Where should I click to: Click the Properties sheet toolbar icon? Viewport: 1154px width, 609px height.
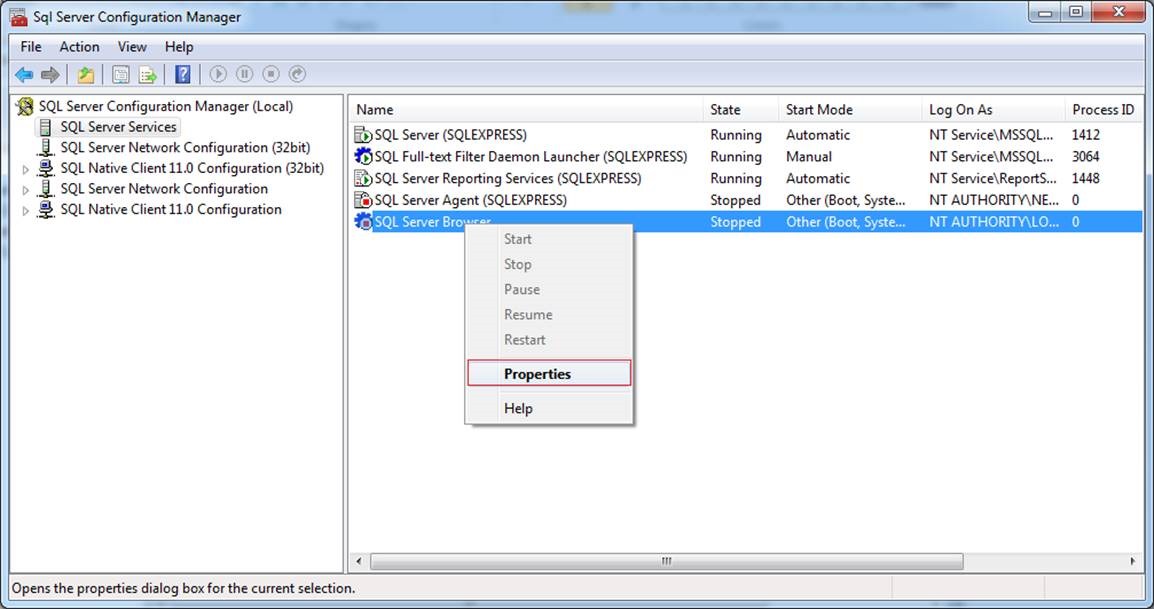coord(121,74)
